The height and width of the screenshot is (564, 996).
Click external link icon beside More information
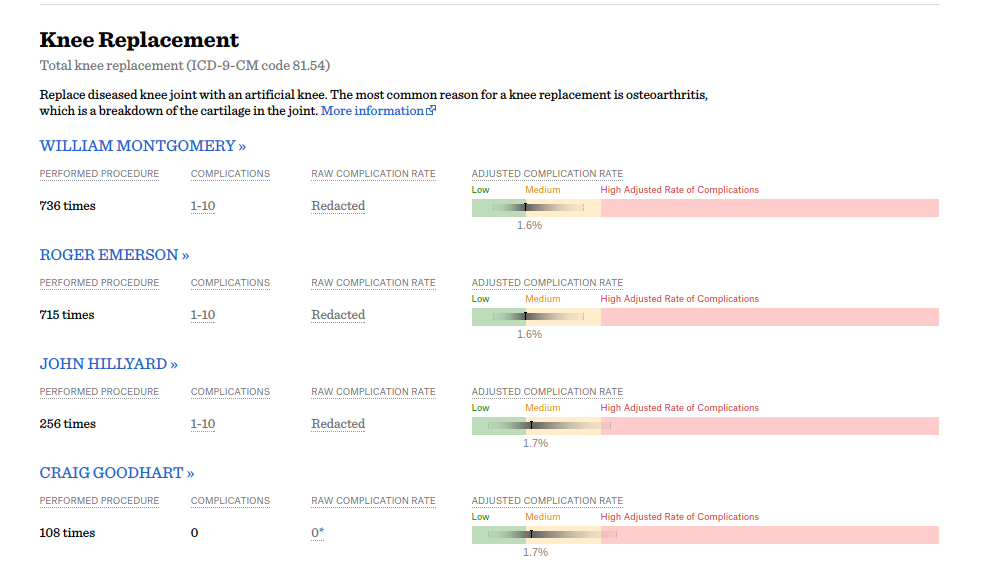[431, 111]
